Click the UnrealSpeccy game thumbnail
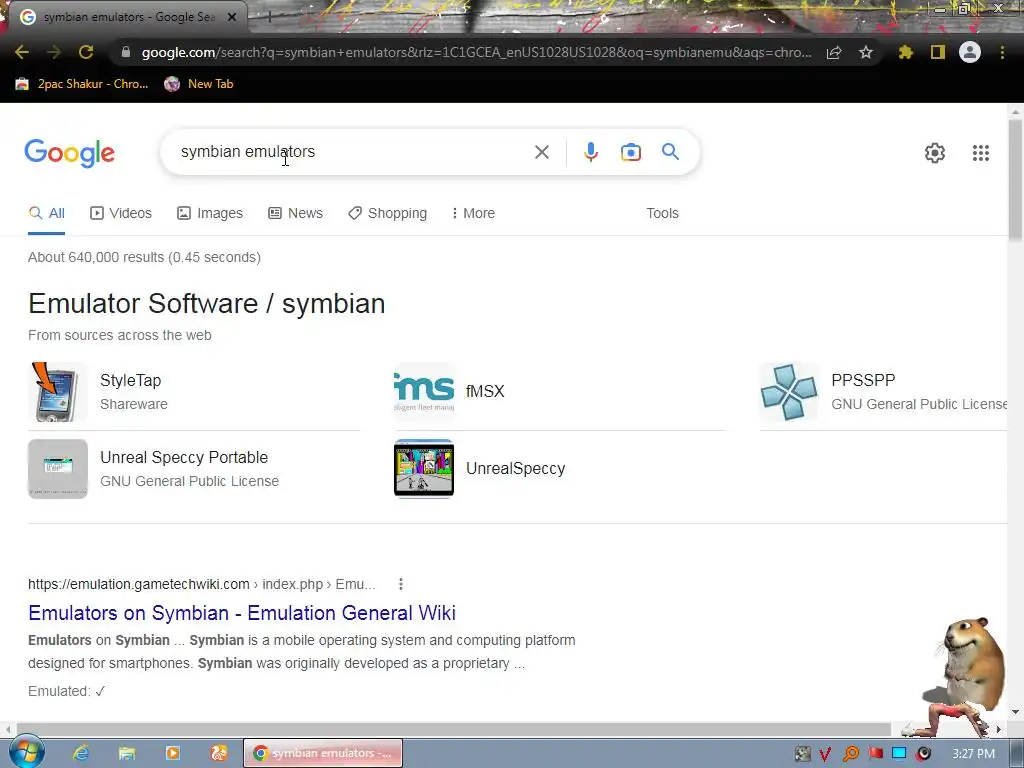 [424, 469]
